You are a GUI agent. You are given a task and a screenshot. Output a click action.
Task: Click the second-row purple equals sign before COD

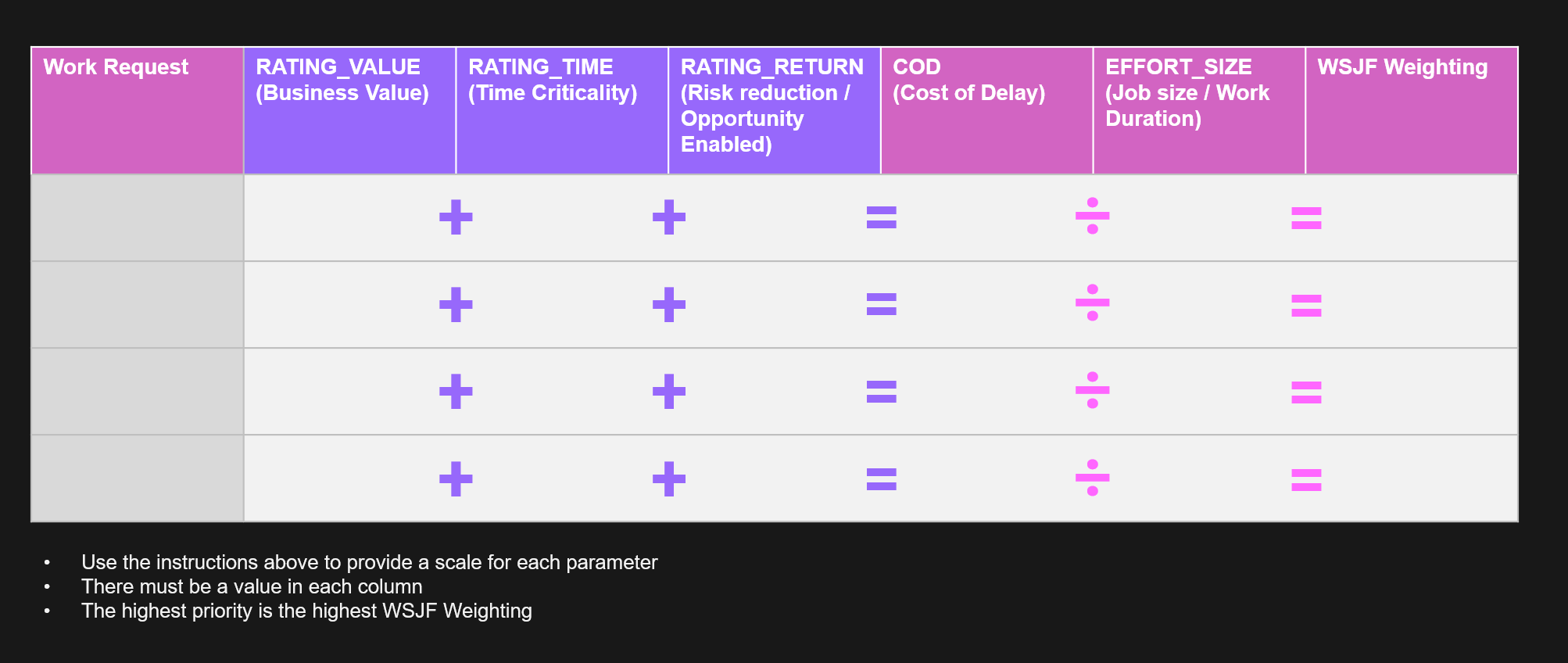pos(881,304)
